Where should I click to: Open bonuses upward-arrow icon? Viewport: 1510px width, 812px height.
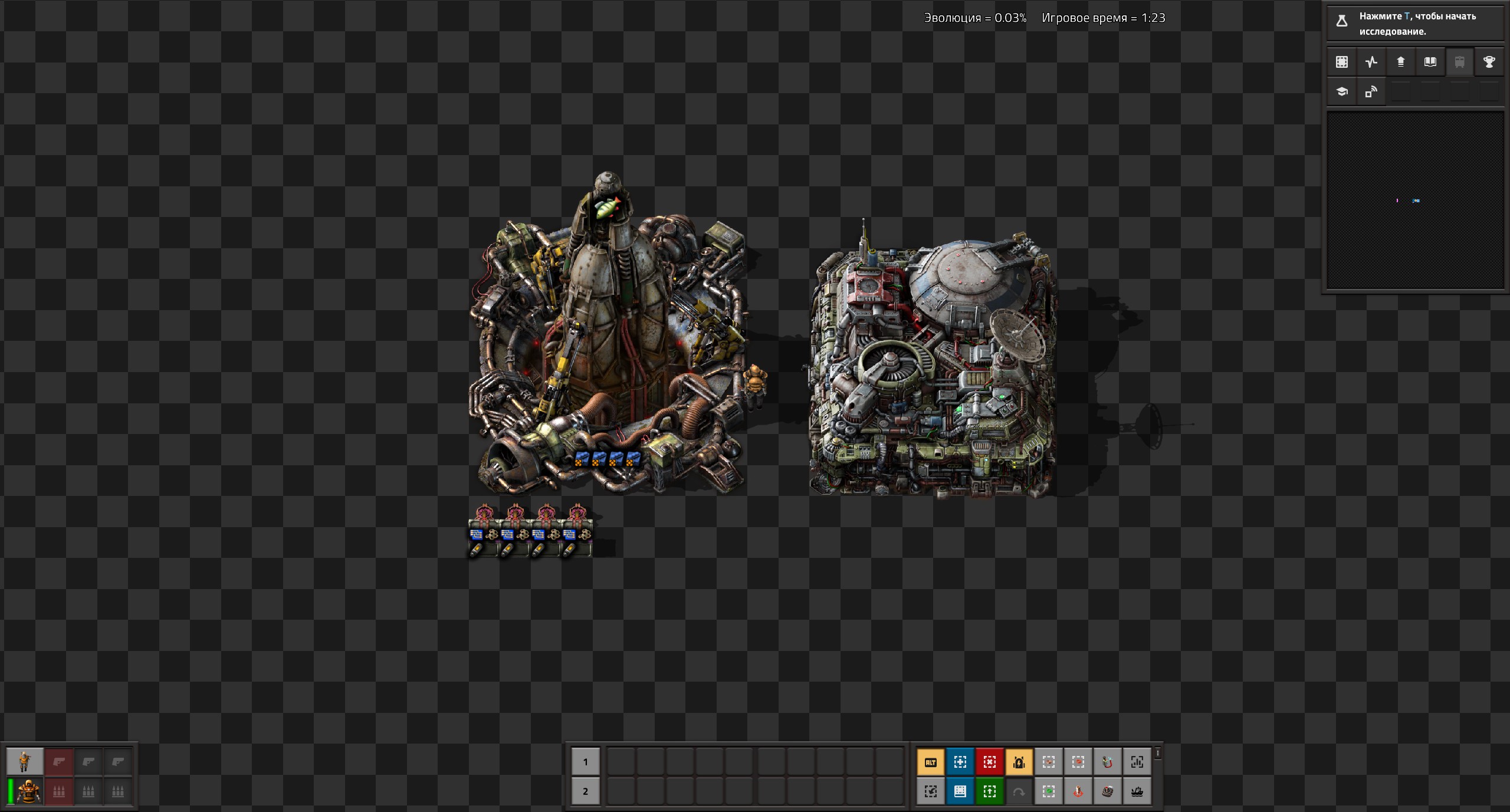pos(1401,62)
